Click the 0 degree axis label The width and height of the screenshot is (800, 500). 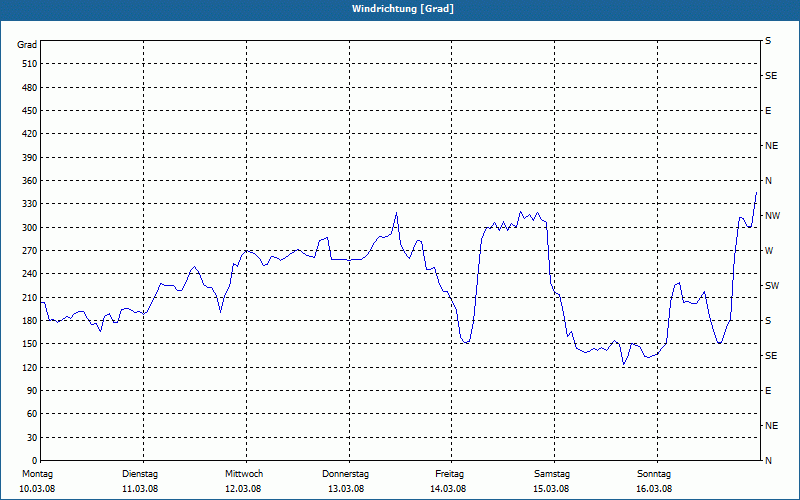35,461
